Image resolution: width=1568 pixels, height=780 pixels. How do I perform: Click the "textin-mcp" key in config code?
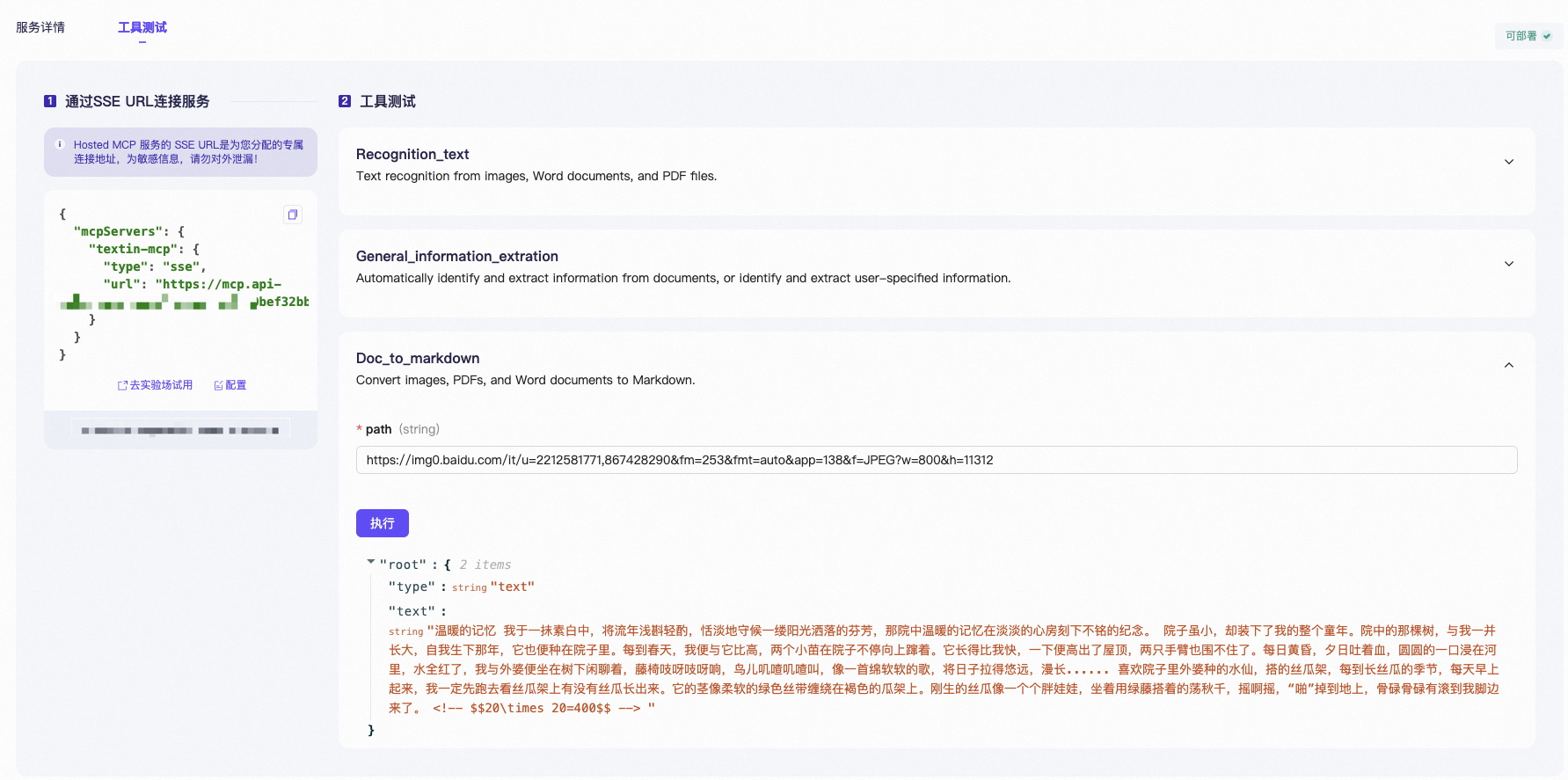132,249
